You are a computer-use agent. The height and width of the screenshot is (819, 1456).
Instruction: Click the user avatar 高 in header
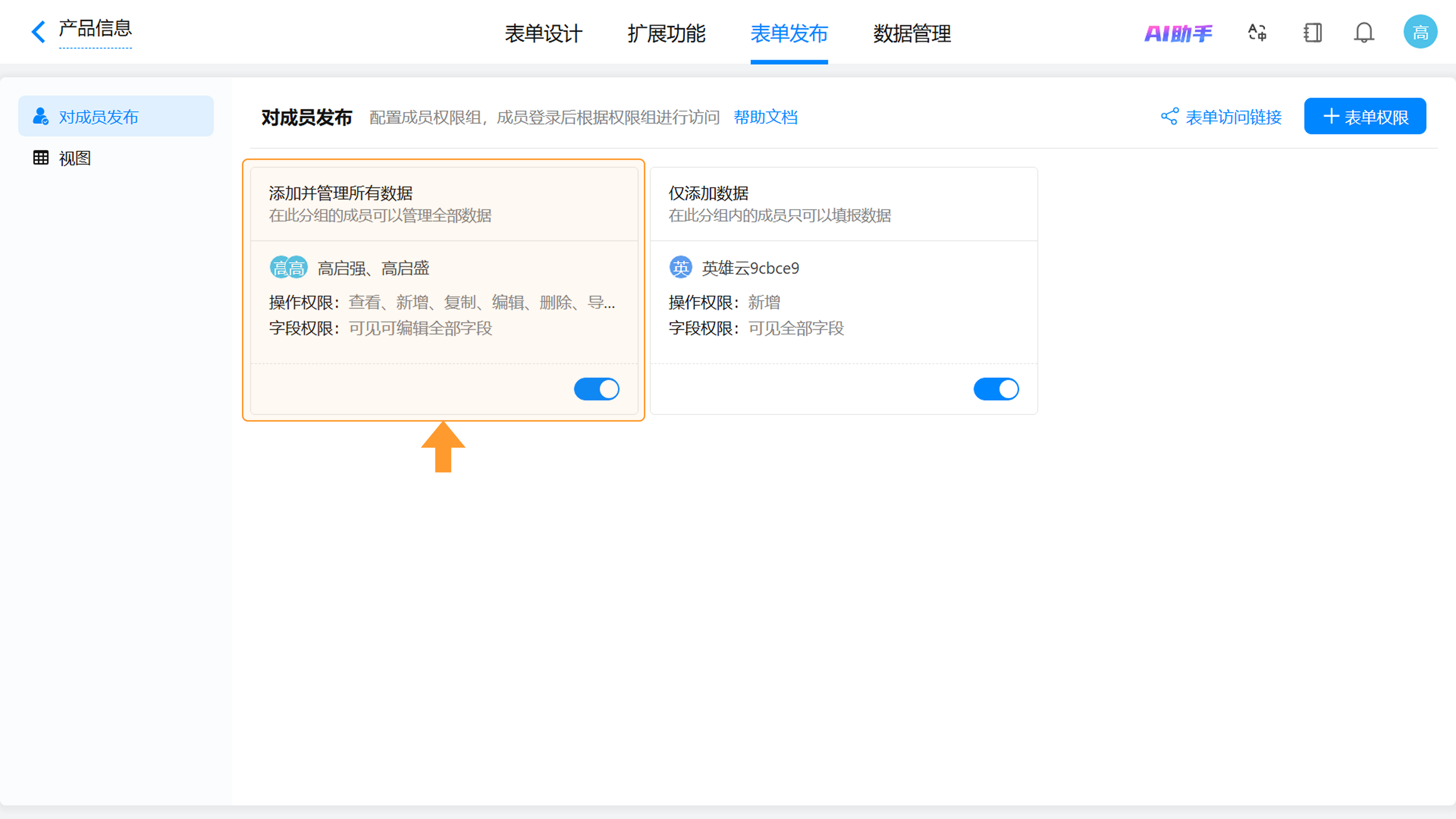pos(1420,31)
